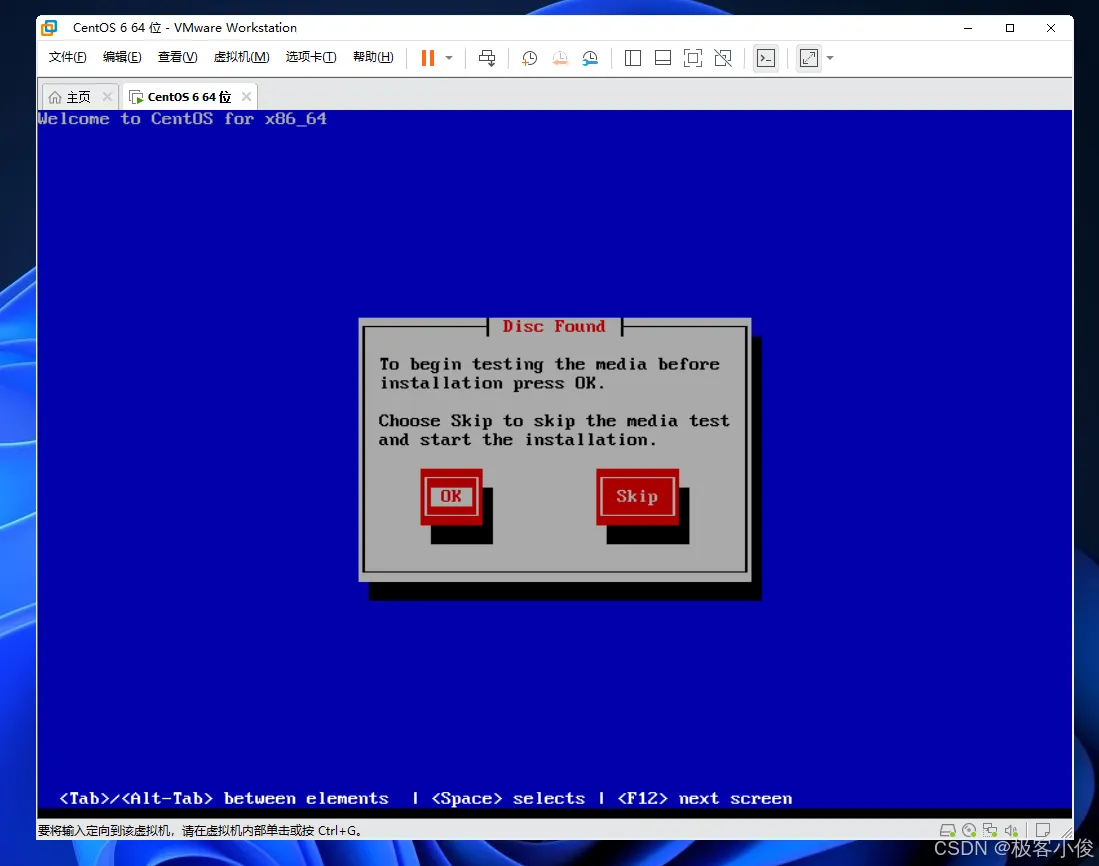Click the Unity mode icon

[x=723, y=58]
